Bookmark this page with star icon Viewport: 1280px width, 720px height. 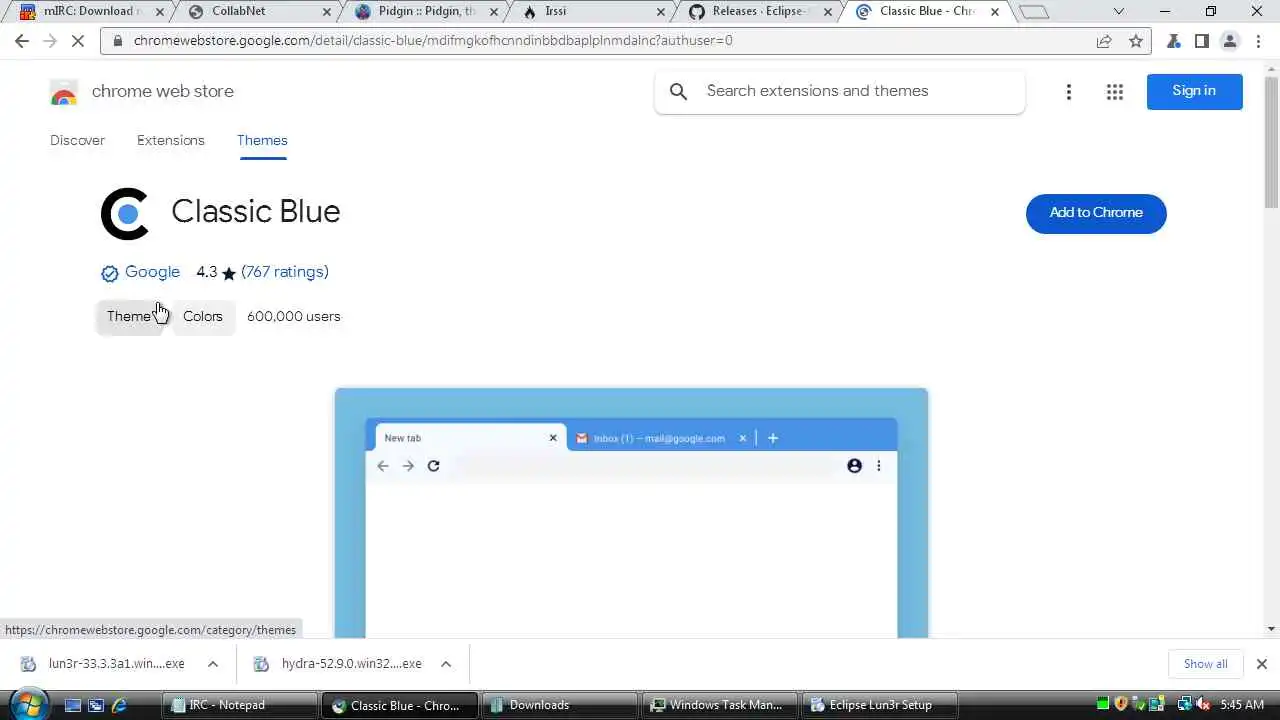click(x=1136, y=41)
